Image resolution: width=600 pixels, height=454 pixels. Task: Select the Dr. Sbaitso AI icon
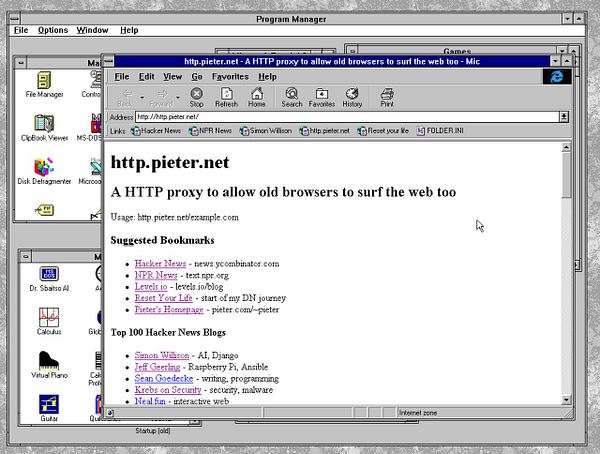tap(49, 279)
